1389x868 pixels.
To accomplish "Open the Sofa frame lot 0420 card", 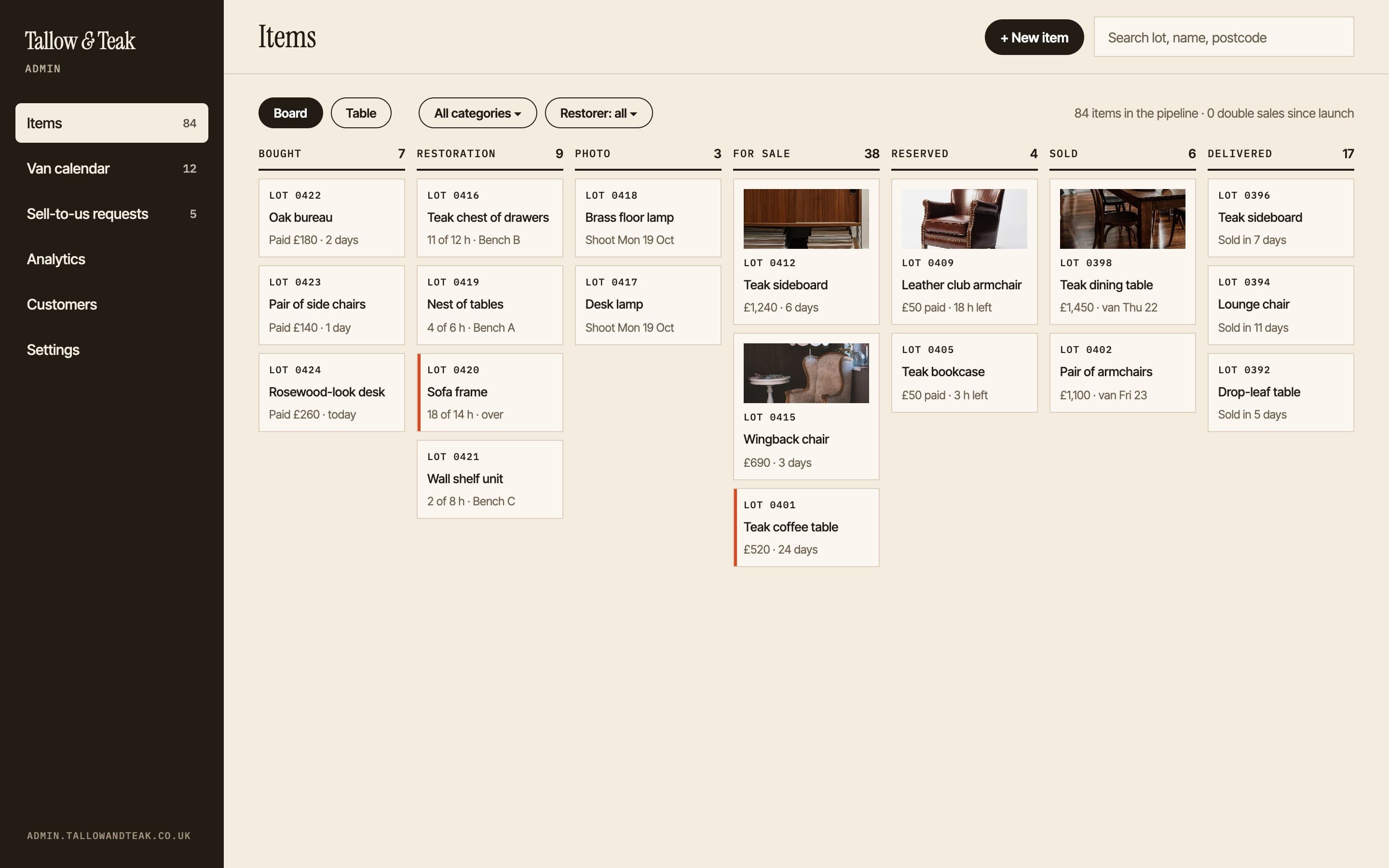I will 490,393.
